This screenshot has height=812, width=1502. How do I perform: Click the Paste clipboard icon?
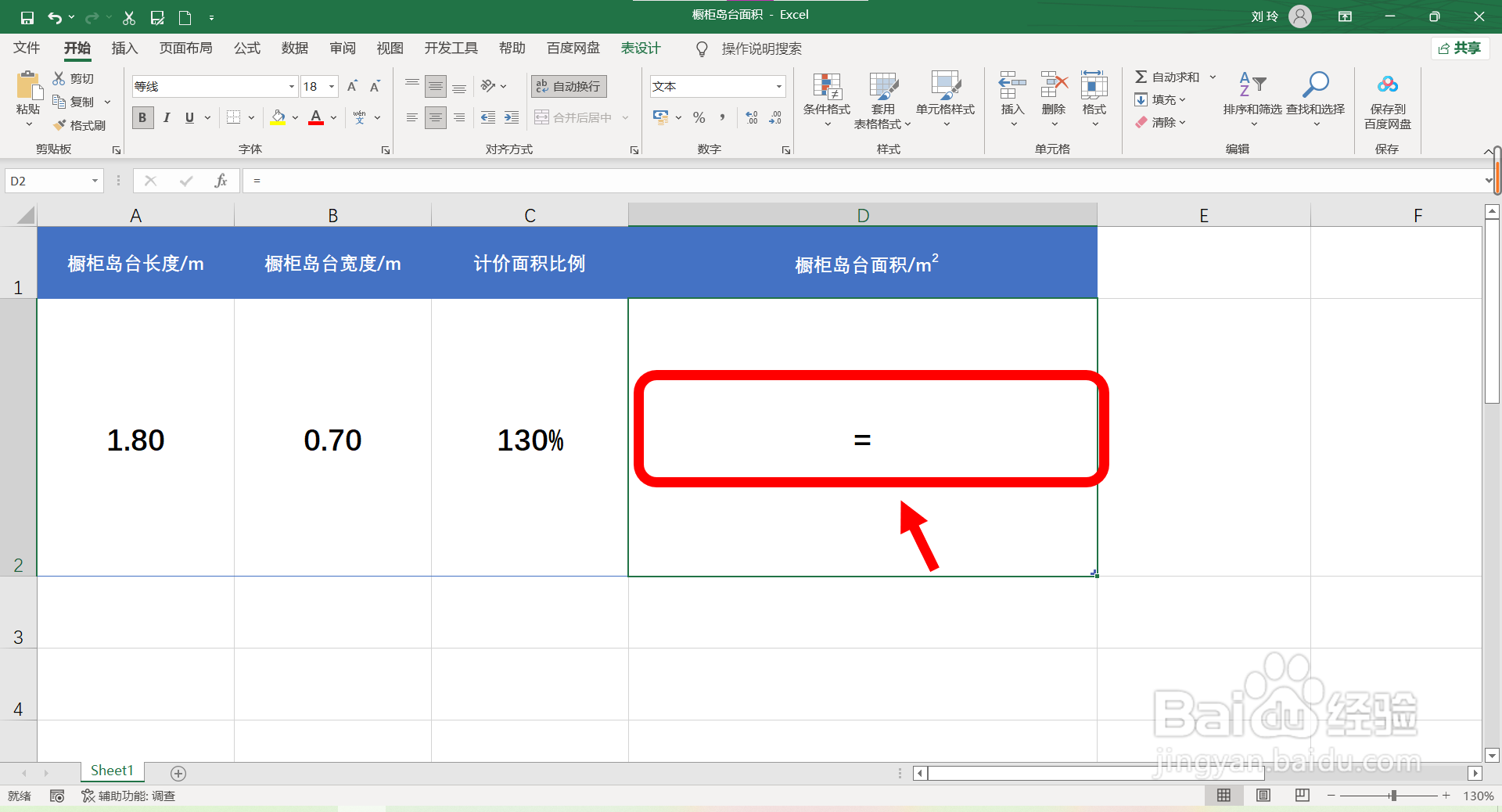point(28,85)
